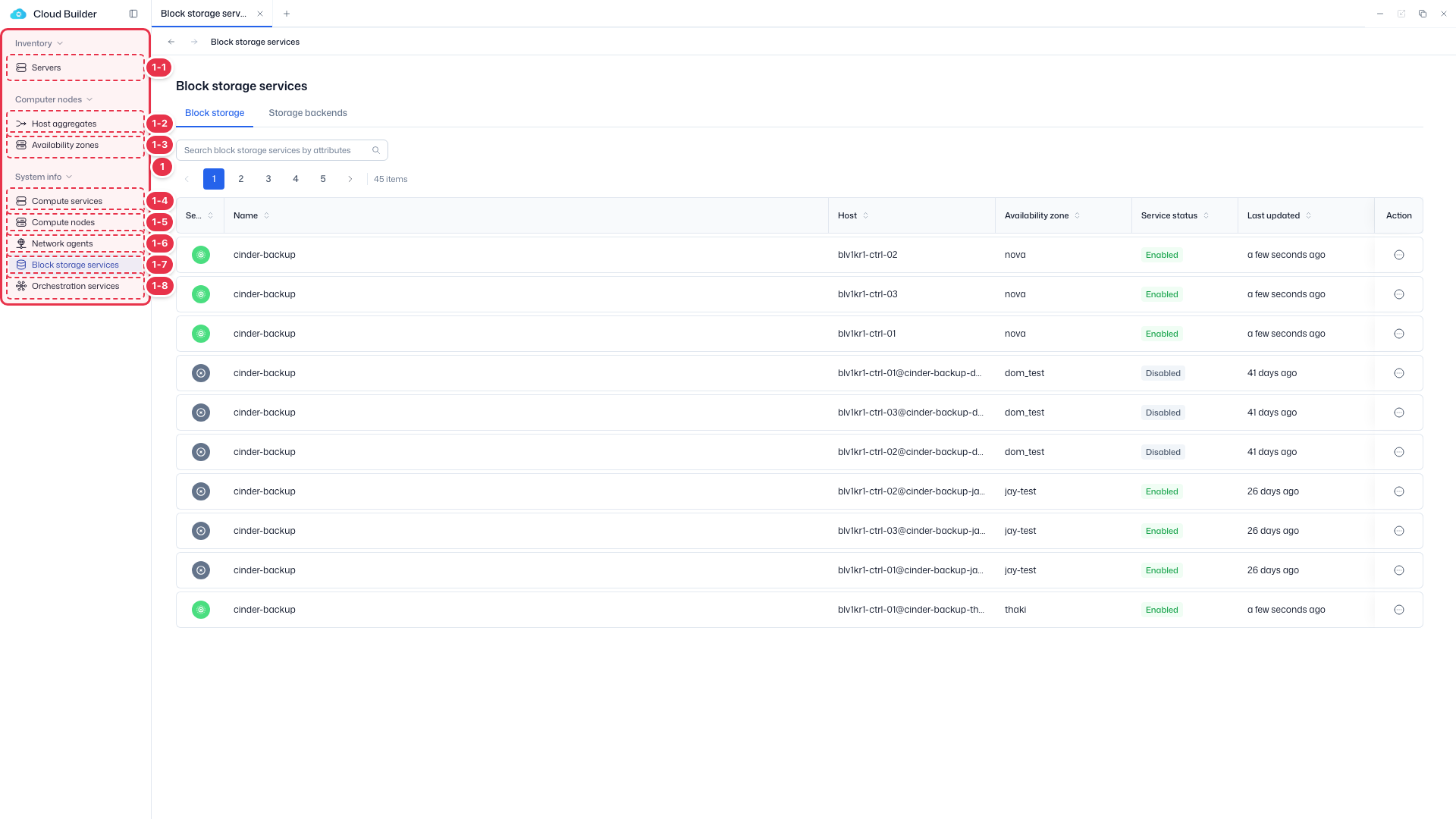Click the search magnifier icon
1456x819 pixels.
[376, 150]
